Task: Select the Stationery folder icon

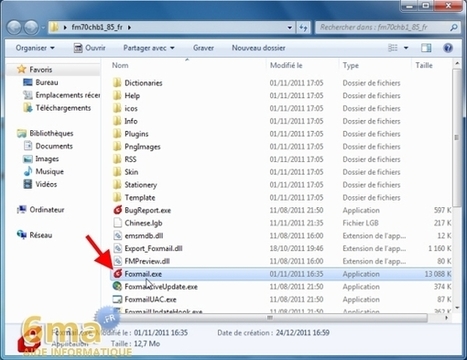Action: pyautogui.click(x=117, y=185)
